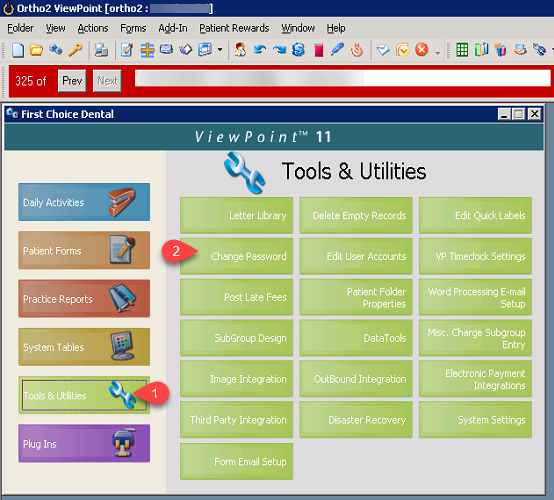Open the Actions menu
Screen dimensions: 554x500
coord(93,28)
